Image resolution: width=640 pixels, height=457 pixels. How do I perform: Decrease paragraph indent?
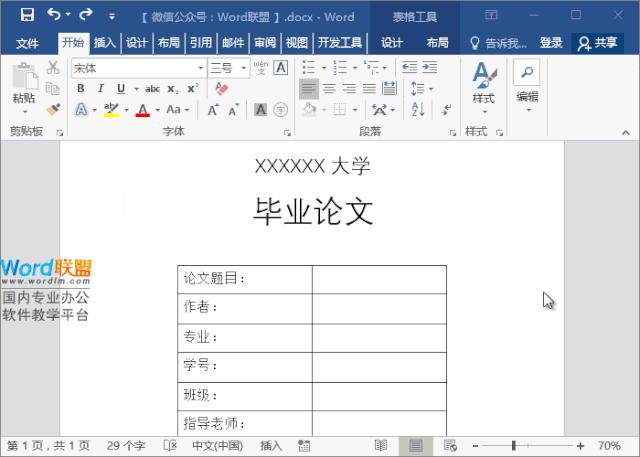[x=409, y=67]
